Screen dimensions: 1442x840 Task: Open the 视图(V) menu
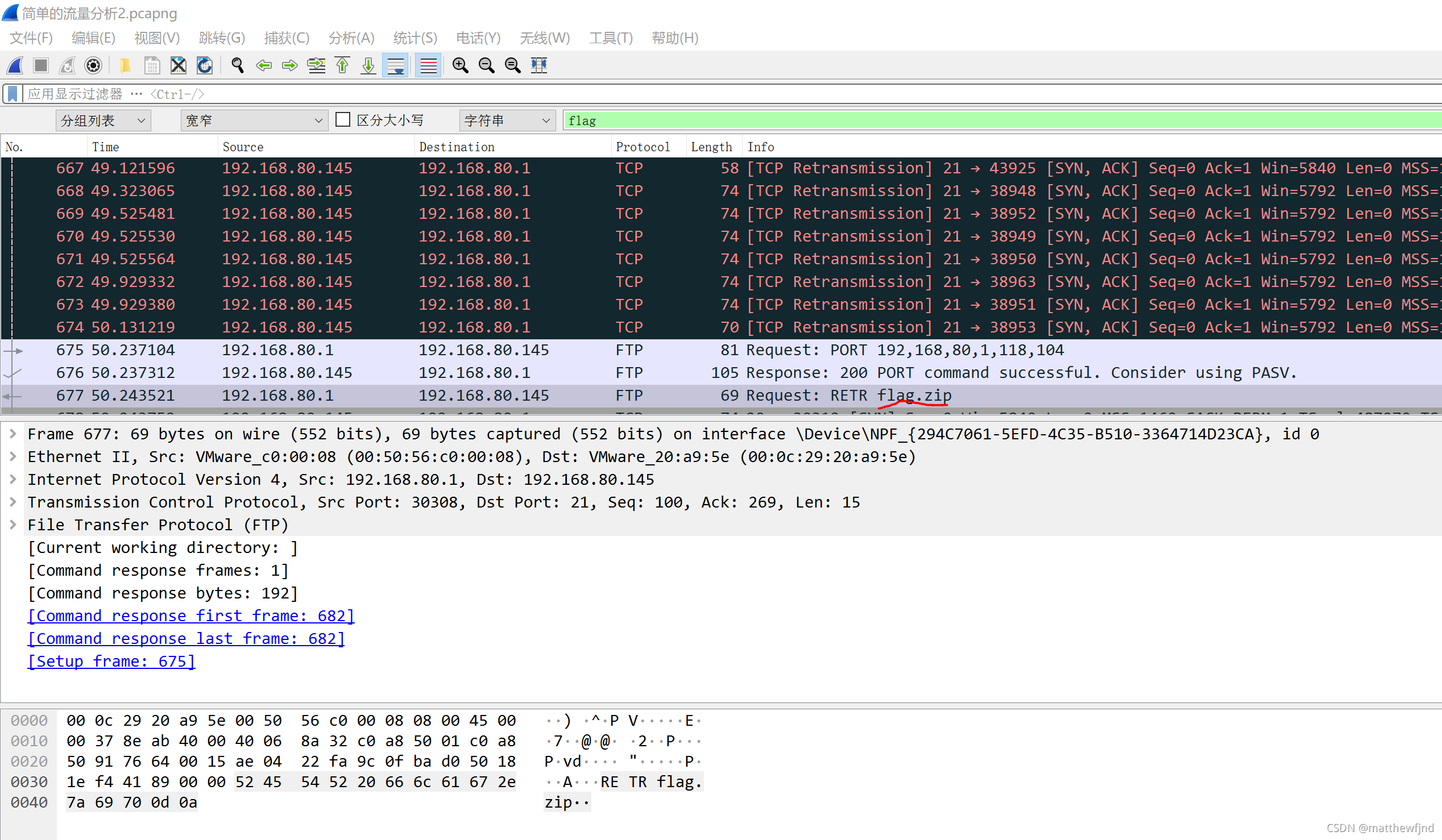[158, 38]
